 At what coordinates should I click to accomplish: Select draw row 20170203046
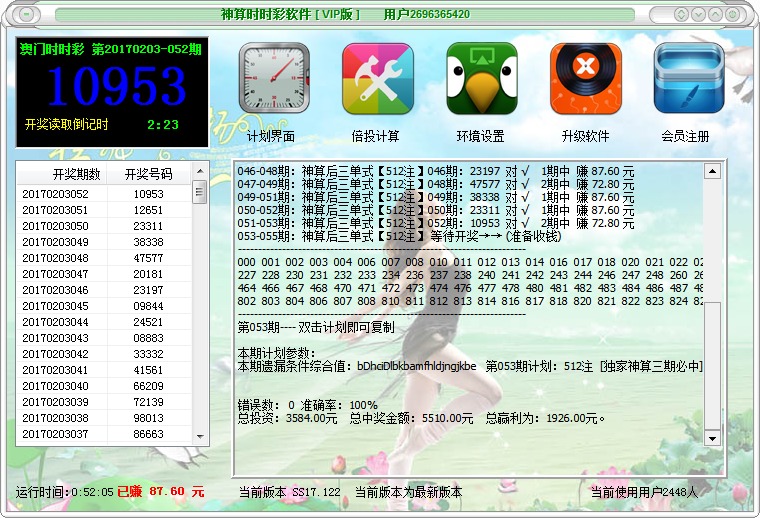click(104, 290)
